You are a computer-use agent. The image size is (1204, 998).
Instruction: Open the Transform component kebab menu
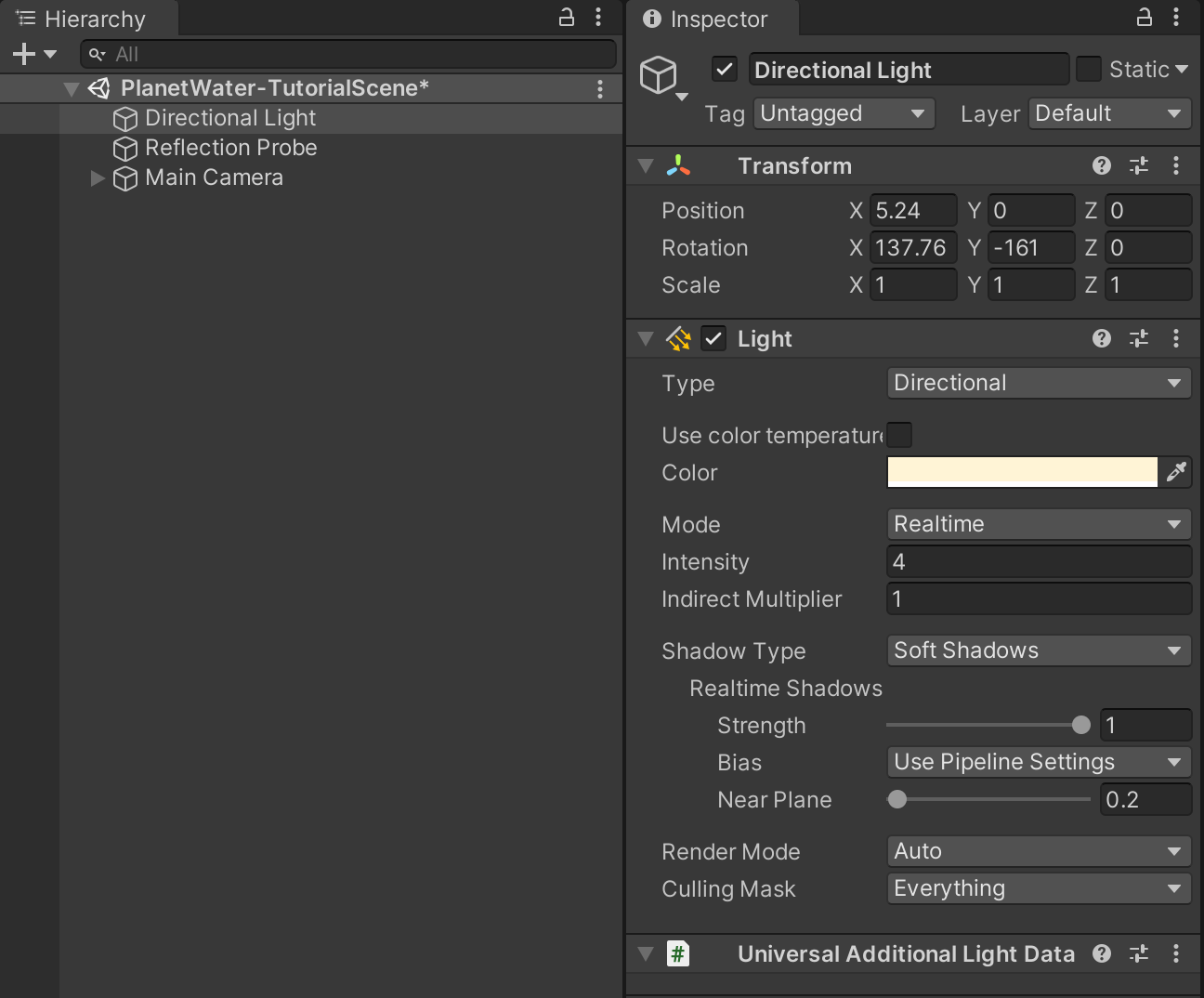[1176, 165]
